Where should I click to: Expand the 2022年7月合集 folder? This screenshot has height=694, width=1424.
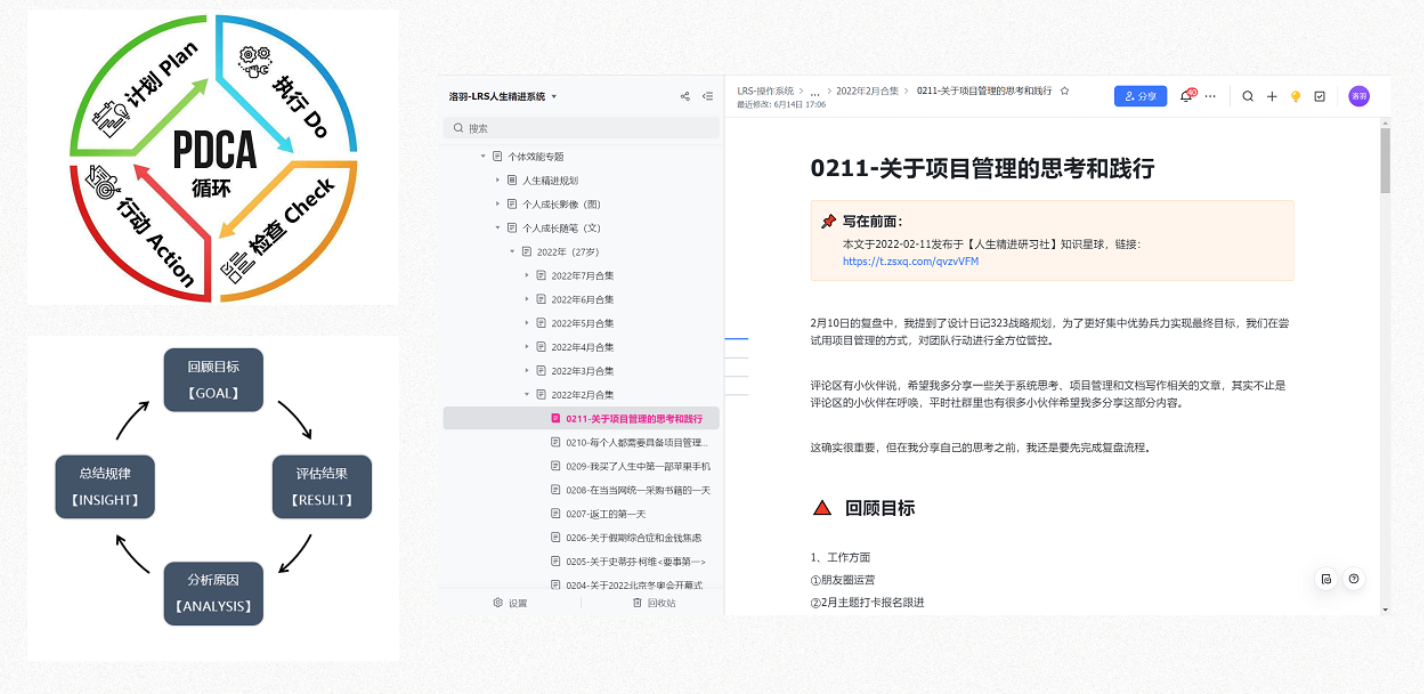[x=527, y=276]
